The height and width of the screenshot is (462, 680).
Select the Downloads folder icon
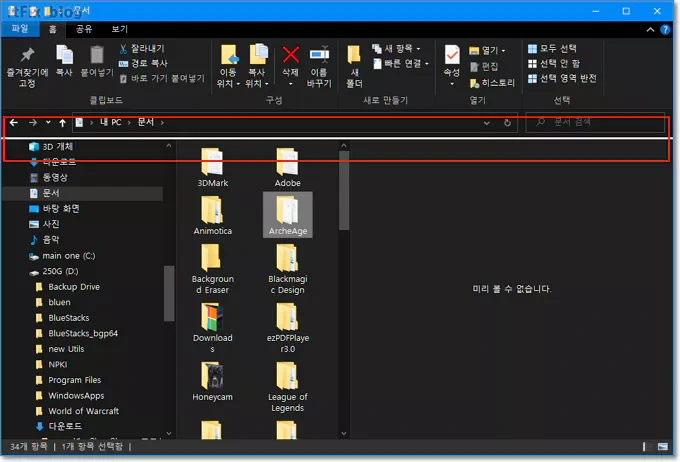(x=212, y=318)
